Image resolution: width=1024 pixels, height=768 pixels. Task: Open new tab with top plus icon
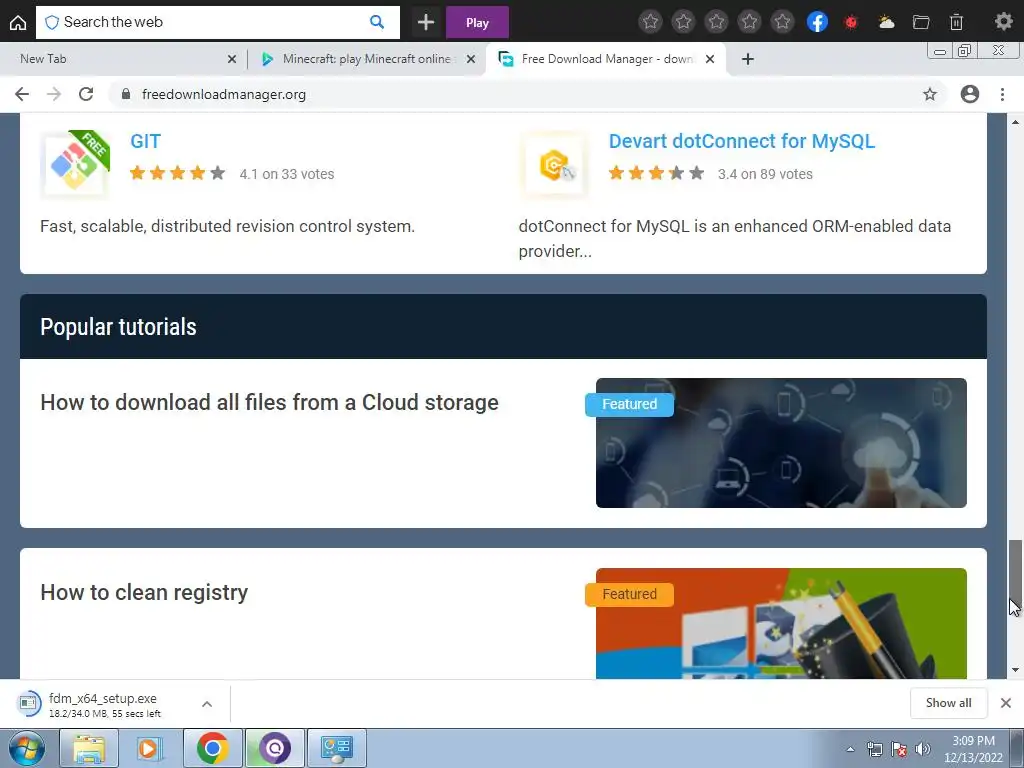426,23
